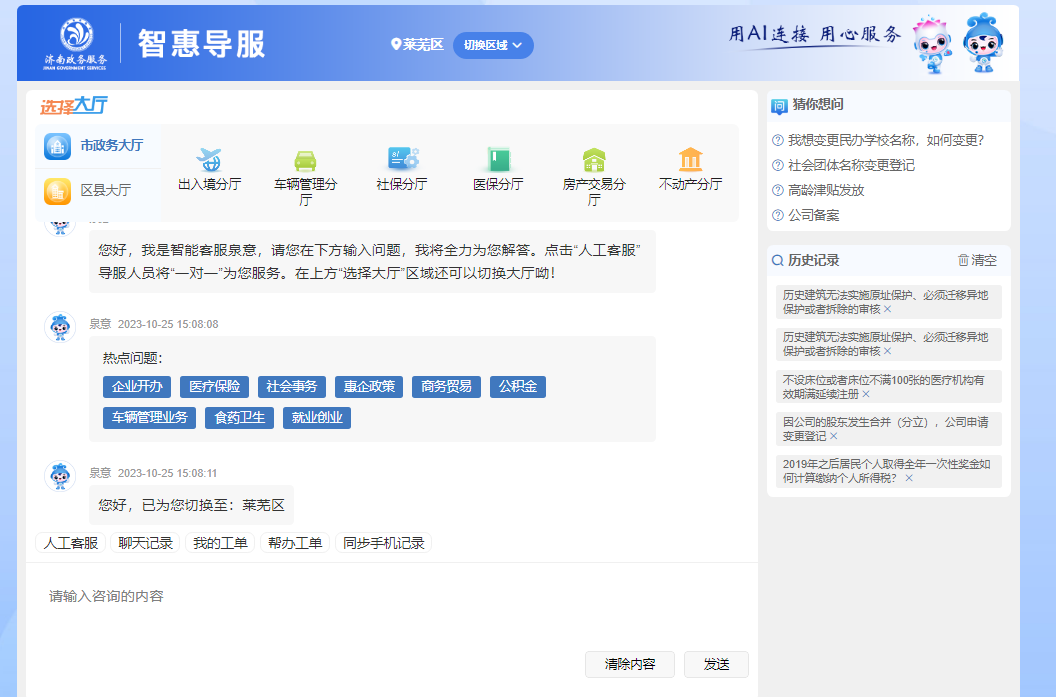This screenshot has width=1056, height=697.
Task: Select the 不动产分厅 building icon
Action: 690,159
